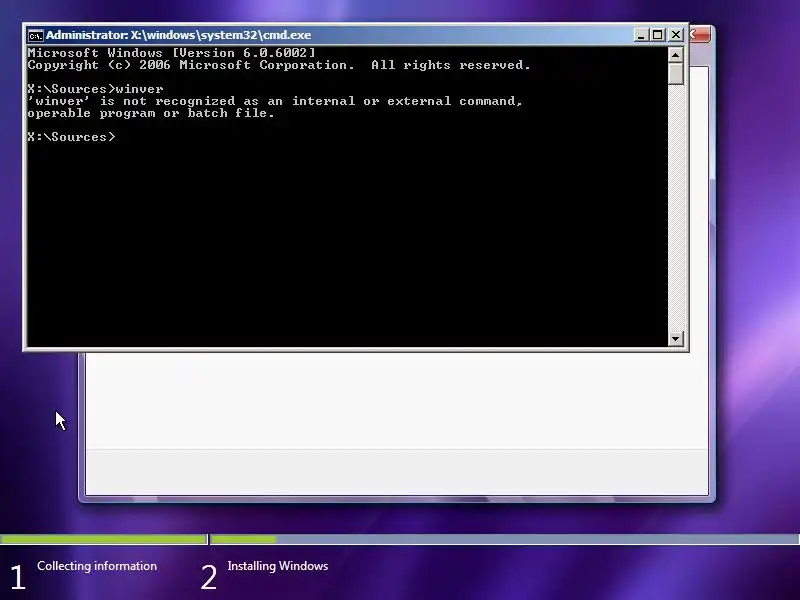Click the console scrollbar up arrow

676,55
